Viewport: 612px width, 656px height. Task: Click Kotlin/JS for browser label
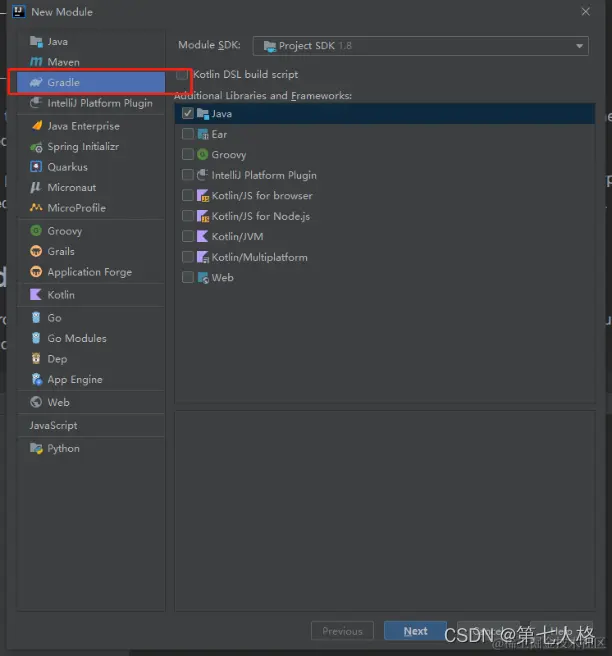point(262,195)
